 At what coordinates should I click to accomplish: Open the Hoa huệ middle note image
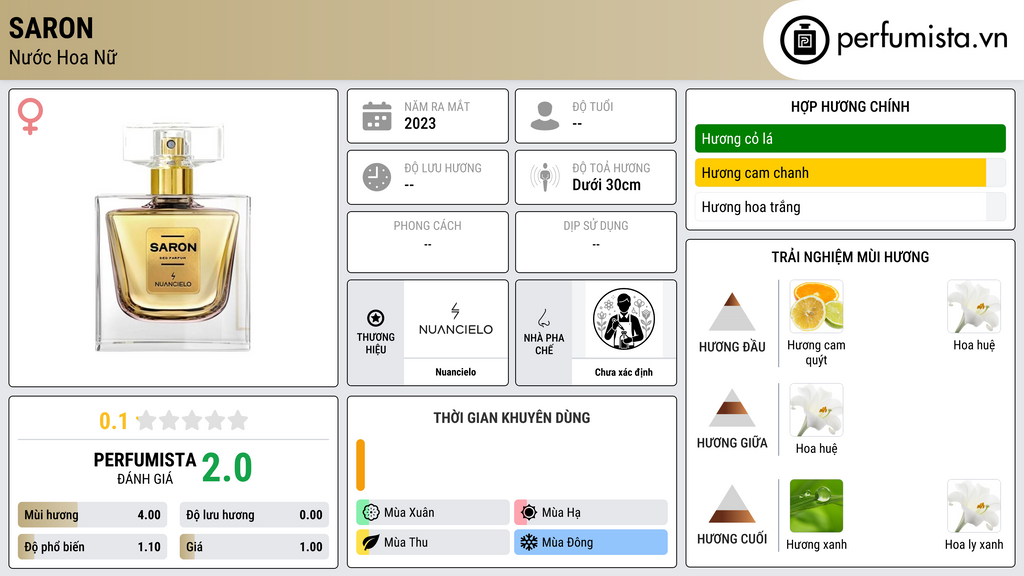pos(816,410)
